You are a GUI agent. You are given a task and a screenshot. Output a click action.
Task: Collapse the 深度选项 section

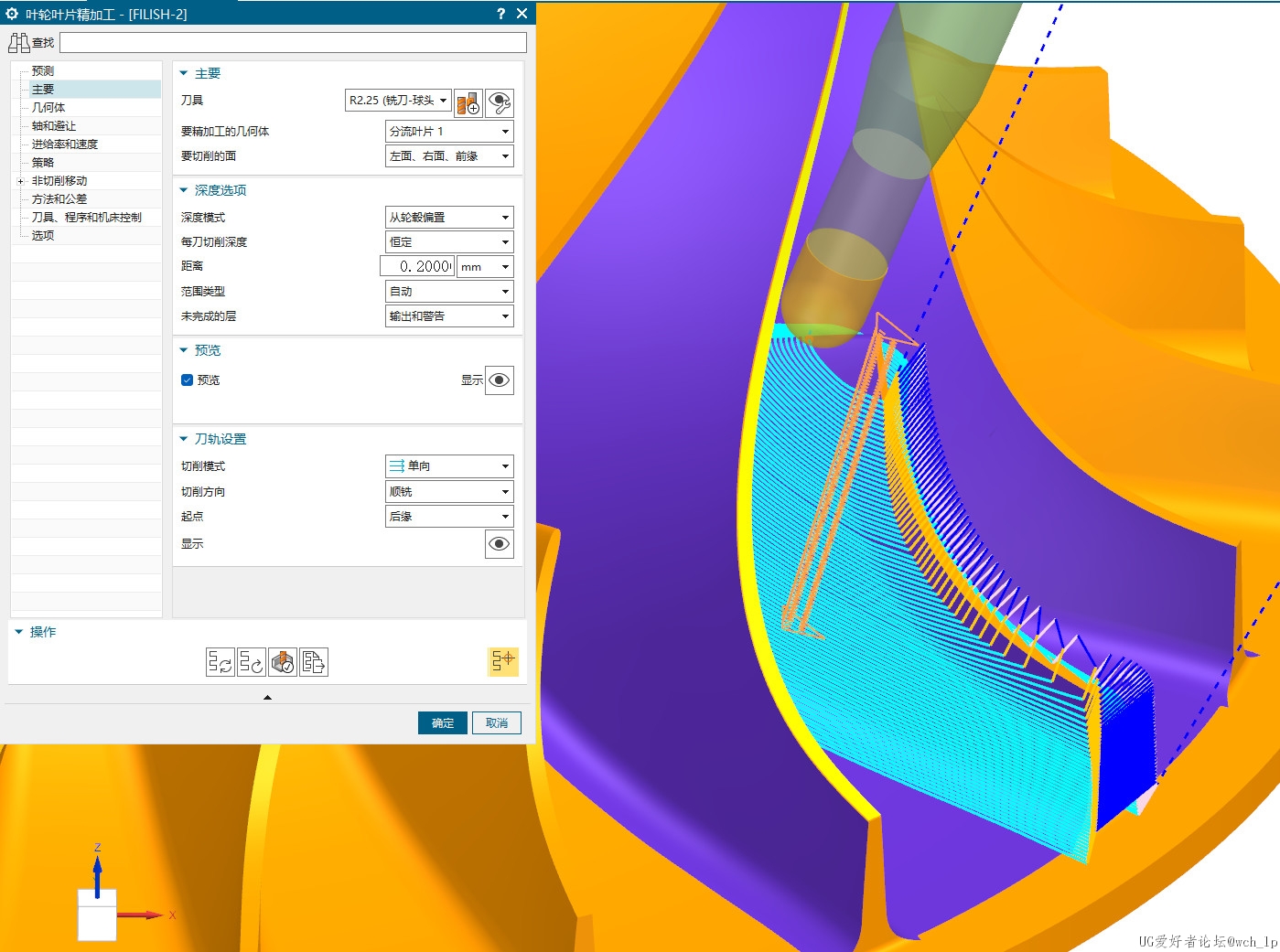184,190
